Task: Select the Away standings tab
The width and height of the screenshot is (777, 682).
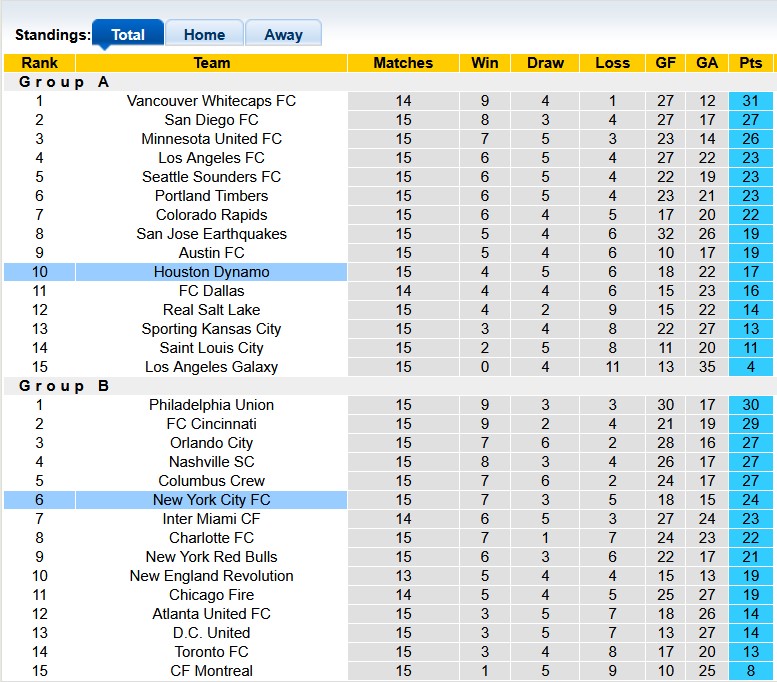Action: point(283,34)
